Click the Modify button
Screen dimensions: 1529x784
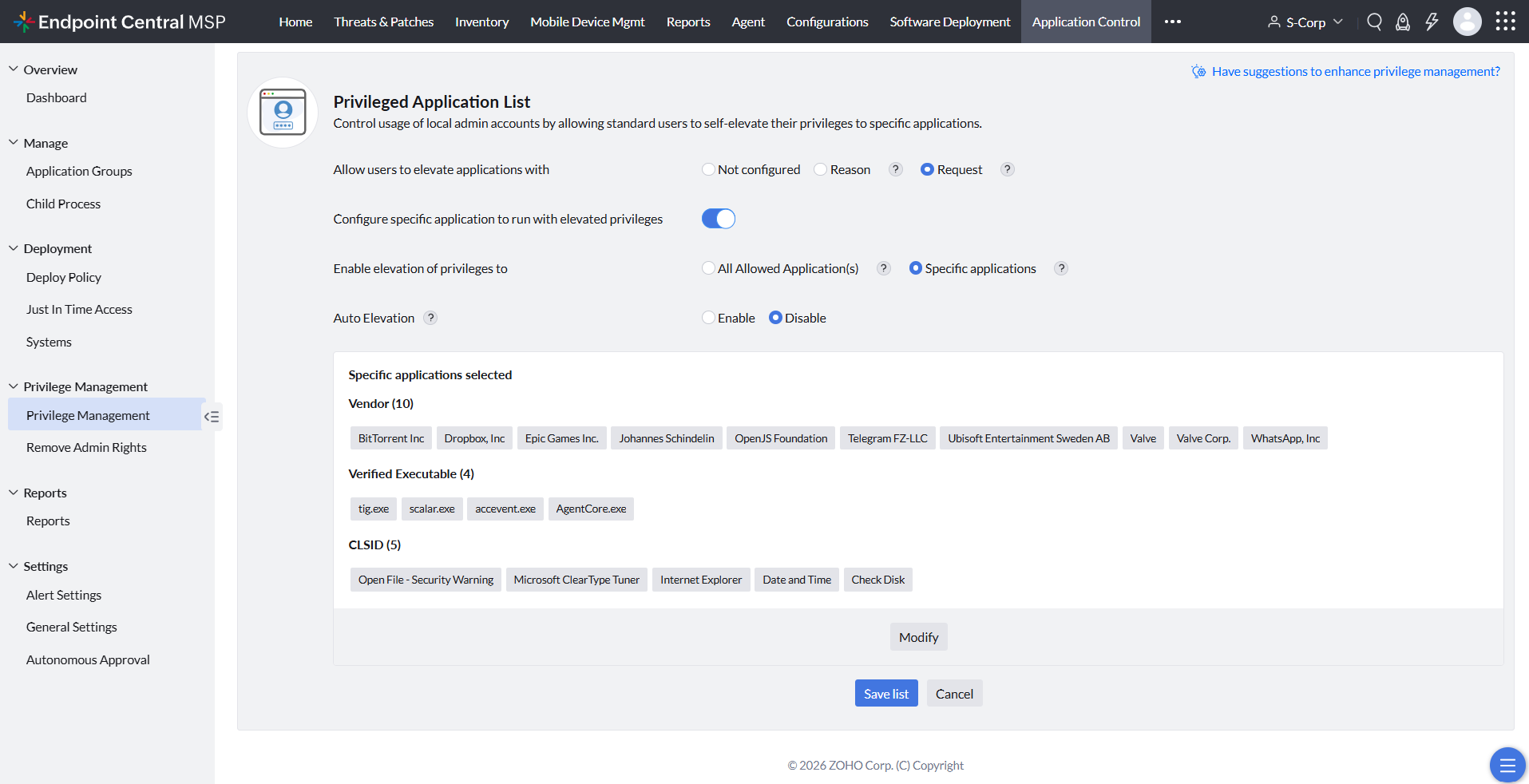tap(918, 636)
